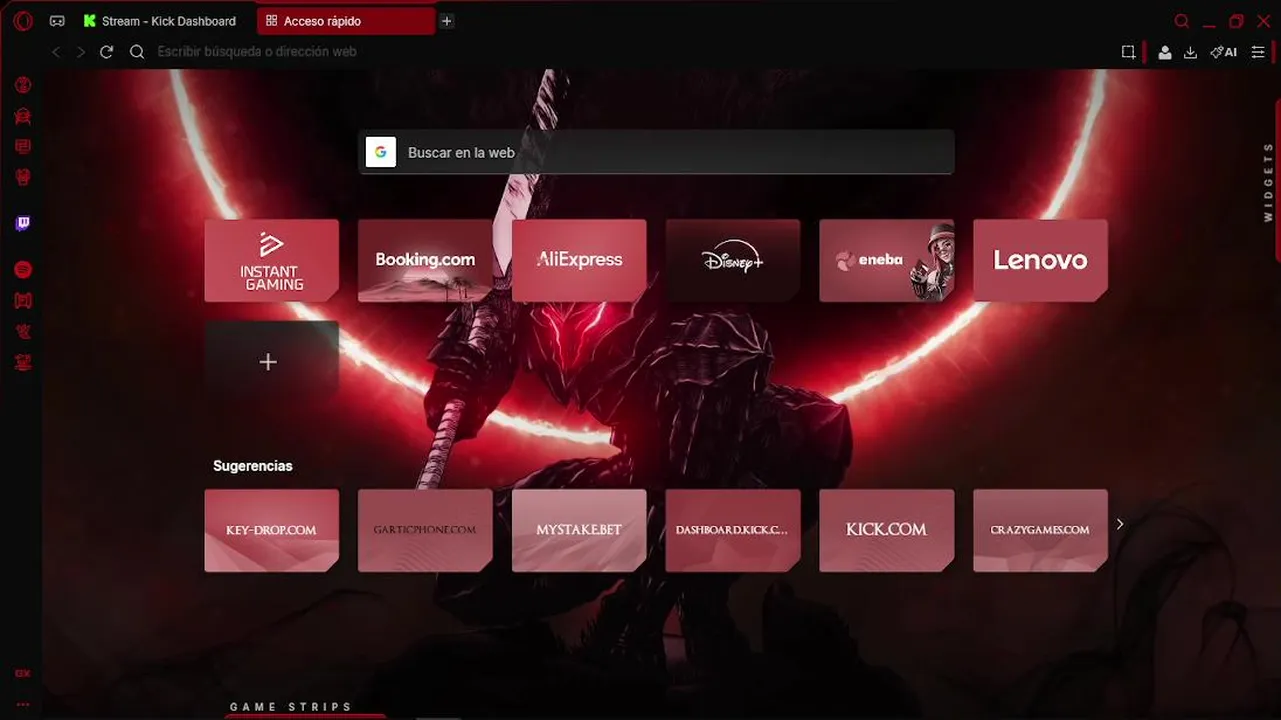Open the Opera GX main menu logo

(x=23, y=21)
